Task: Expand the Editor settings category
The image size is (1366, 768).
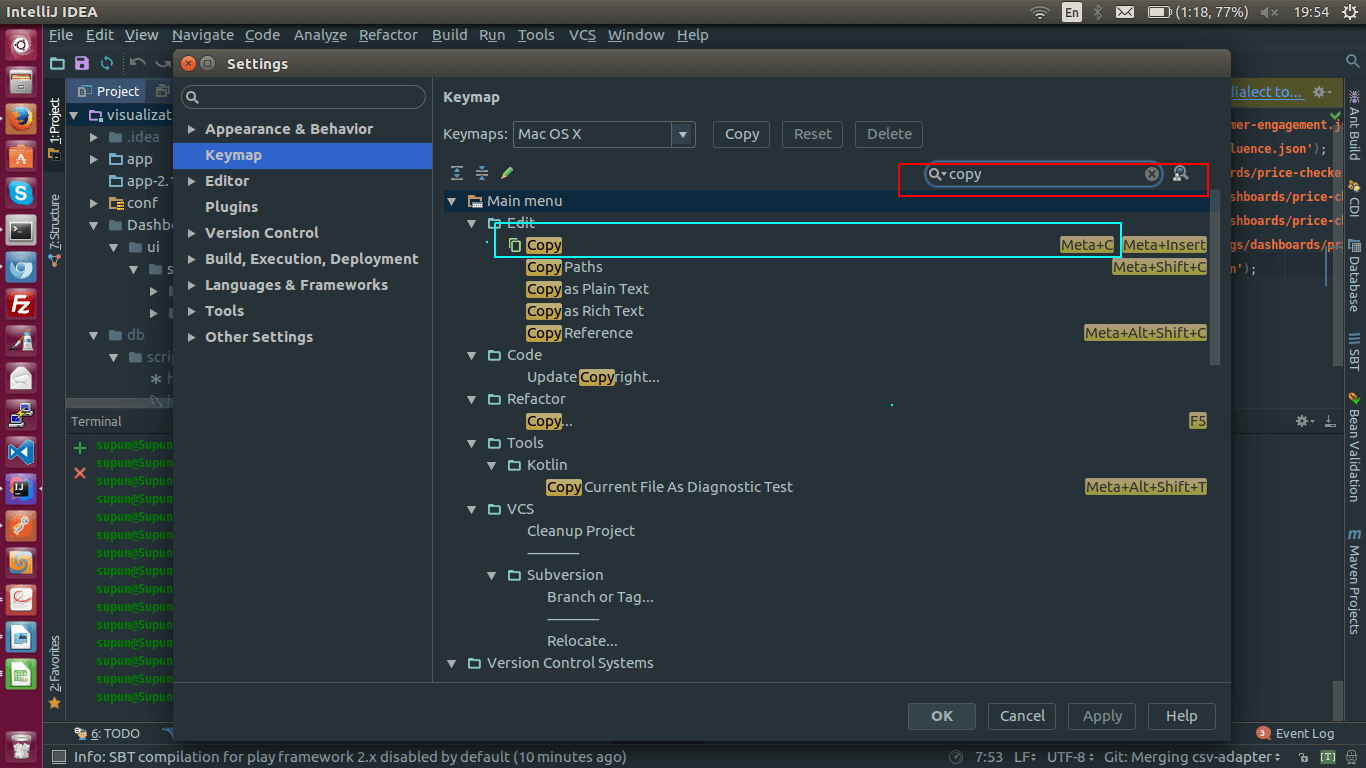Action: (192, 181)
